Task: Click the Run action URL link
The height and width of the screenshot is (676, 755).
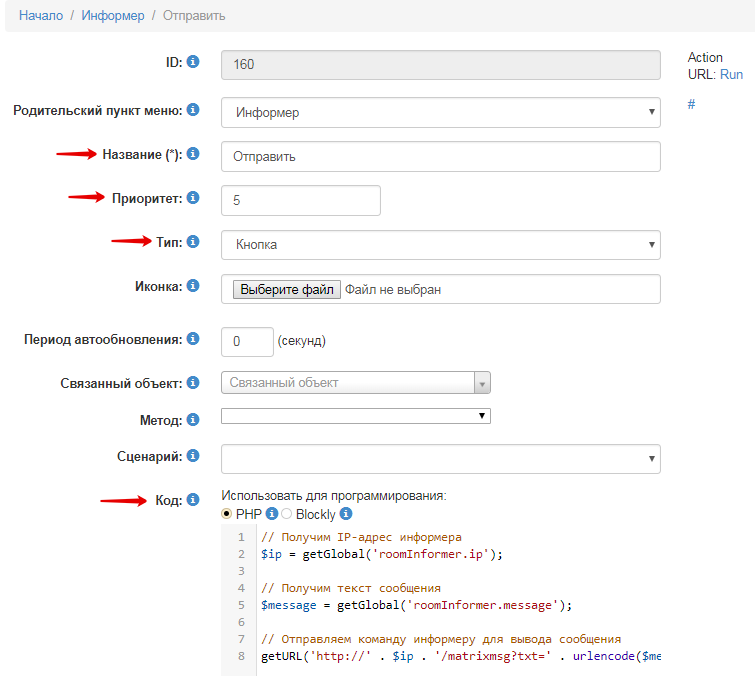Action: click(x=731, y=75)
